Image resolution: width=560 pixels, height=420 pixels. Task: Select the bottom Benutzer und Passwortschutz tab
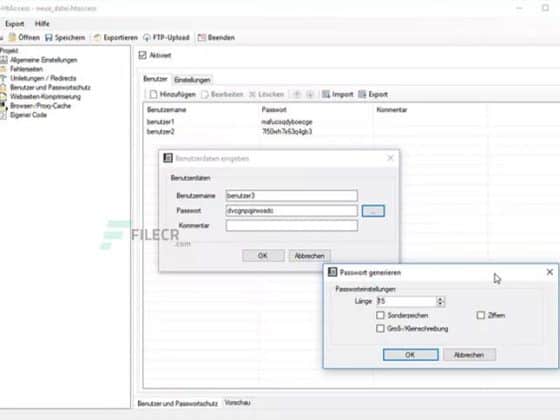178,404
